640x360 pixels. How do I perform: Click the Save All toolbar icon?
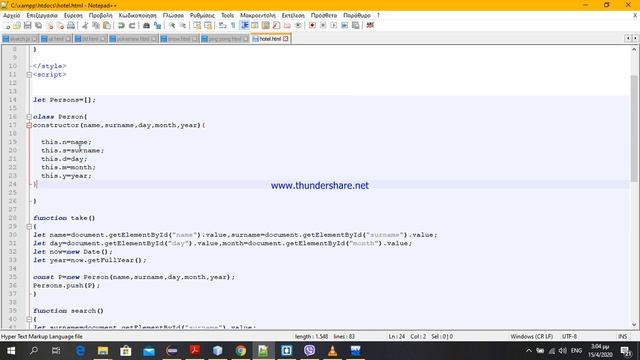[x=38, y=25]
